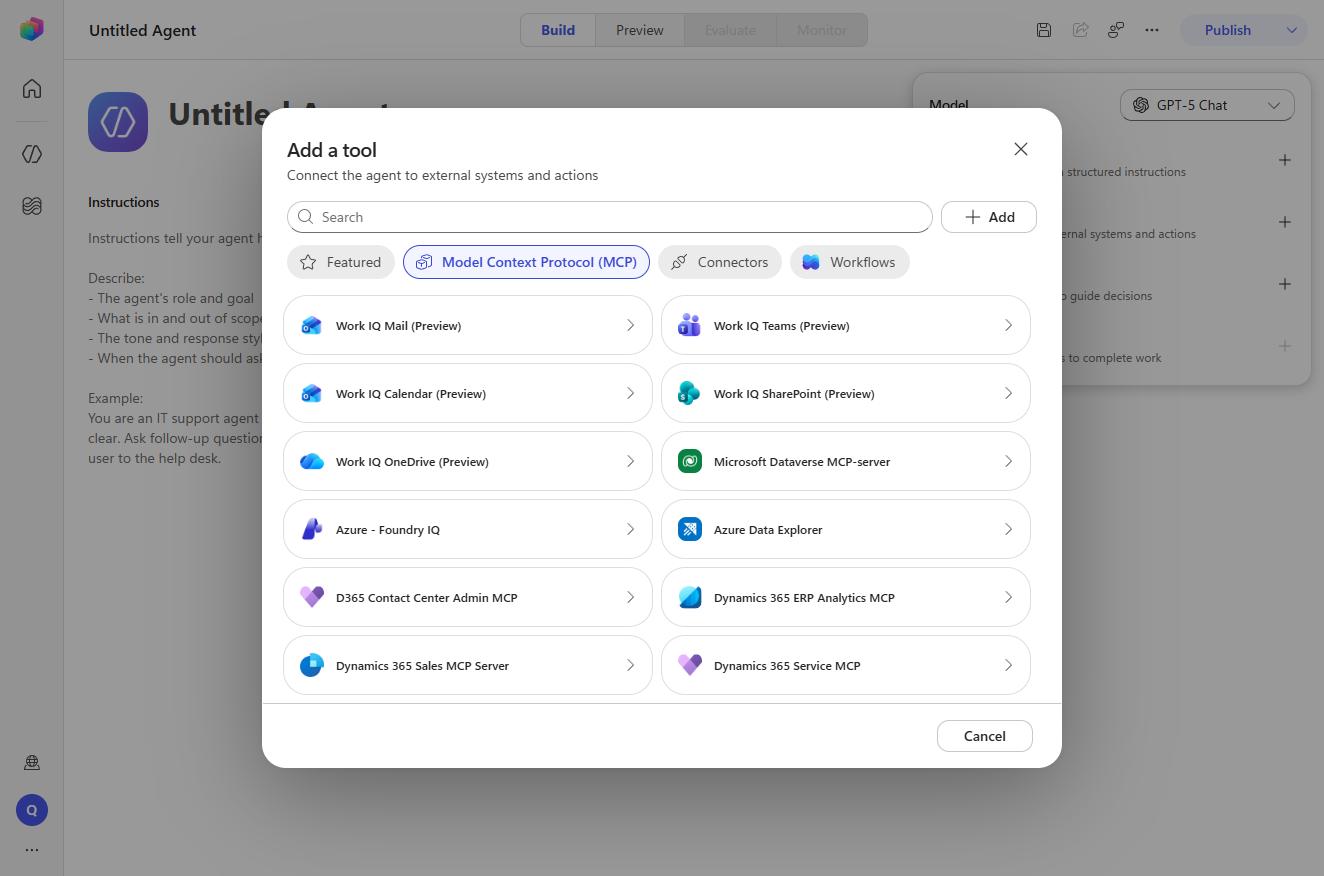Expand the Publish dropdown arrow
This screenshot has height=876, width=1324.
[x=1291, y=30]
